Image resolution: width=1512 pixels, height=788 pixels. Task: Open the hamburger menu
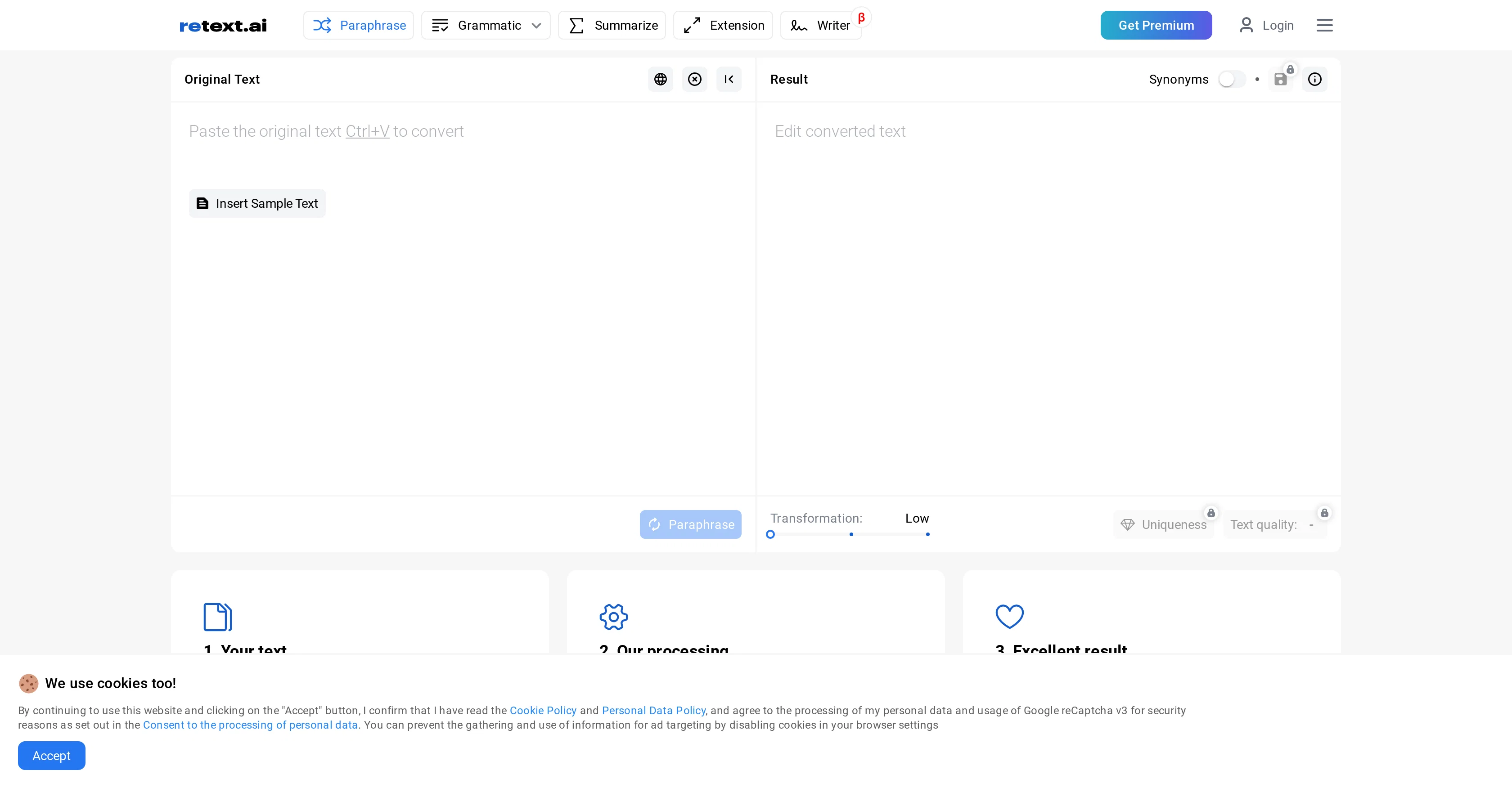pos(1324,25)
